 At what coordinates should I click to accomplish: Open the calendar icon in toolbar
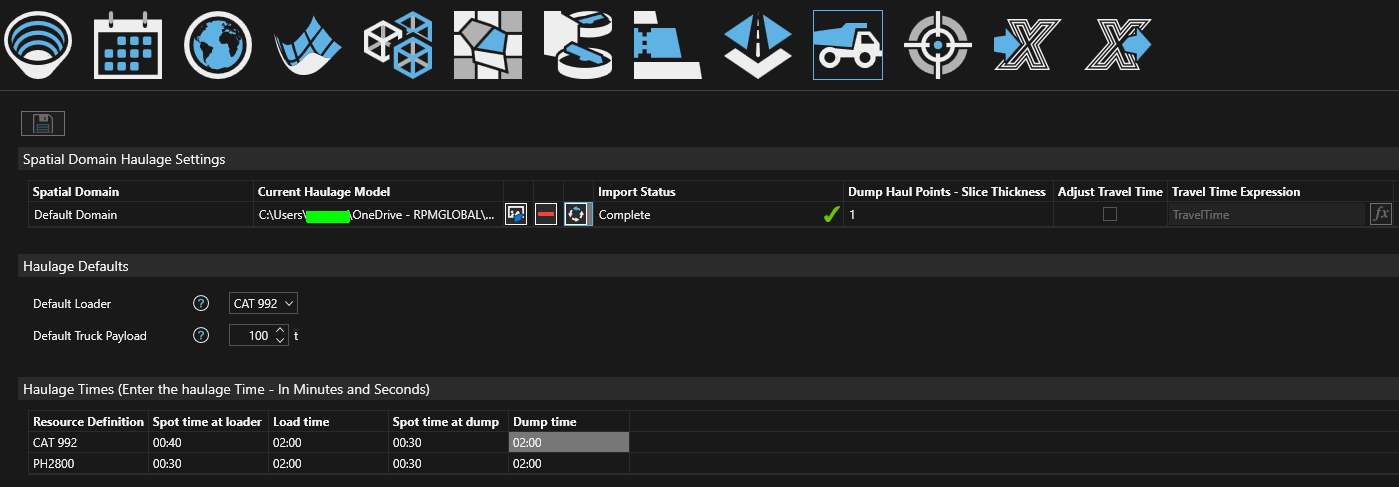(127, 45)
